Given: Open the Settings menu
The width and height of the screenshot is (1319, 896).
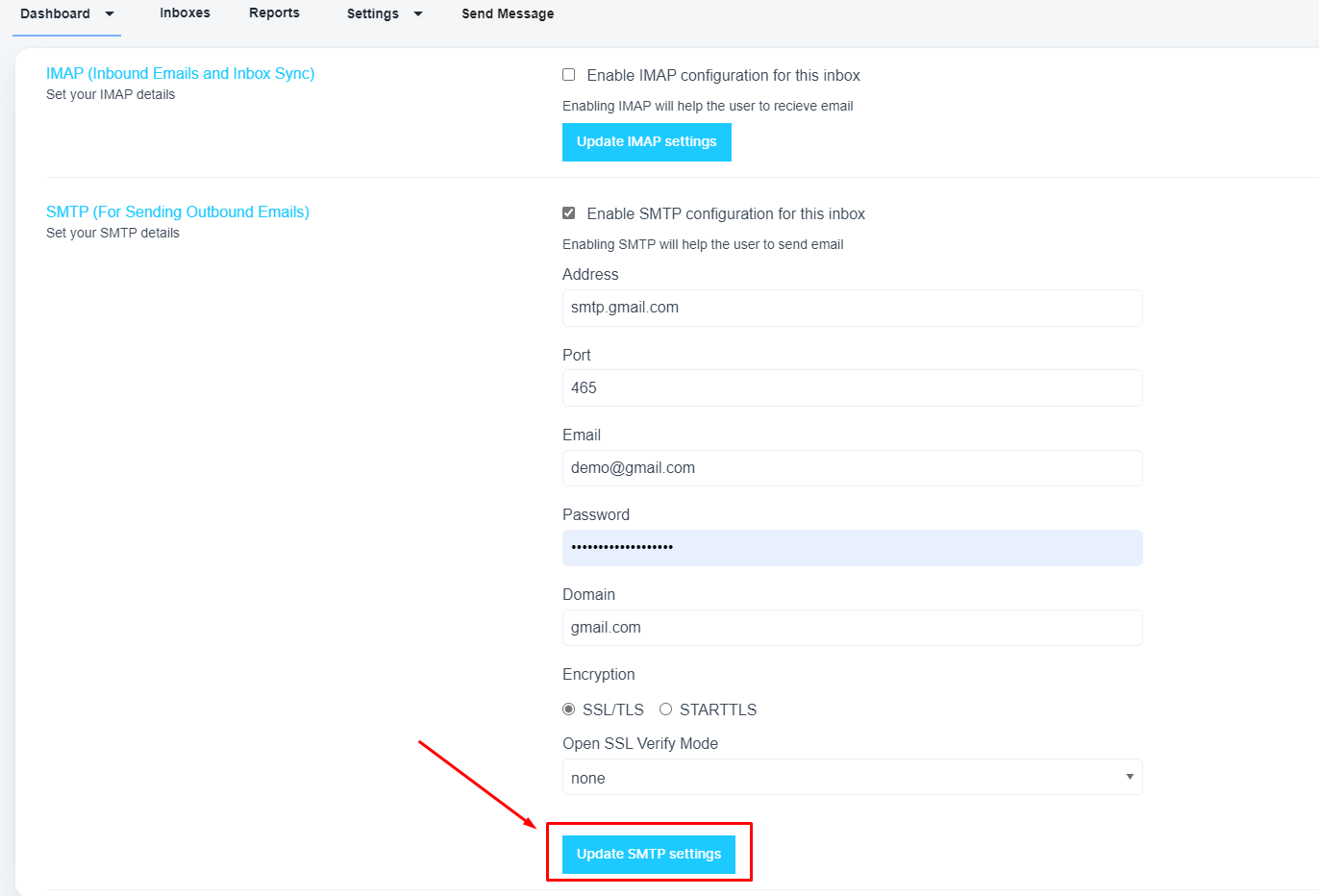Looking at the screenshot, I should [373, 13].
